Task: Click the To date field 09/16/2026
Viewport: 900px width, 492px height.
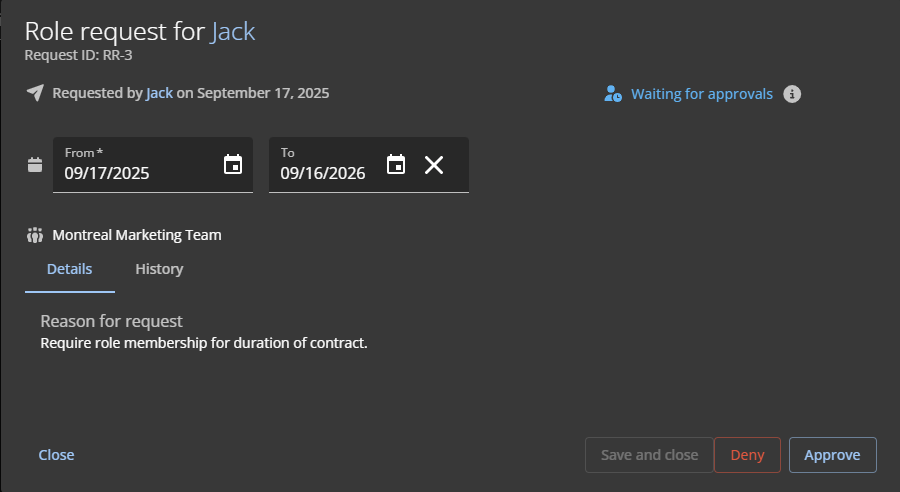Action: tap(323, 173)
